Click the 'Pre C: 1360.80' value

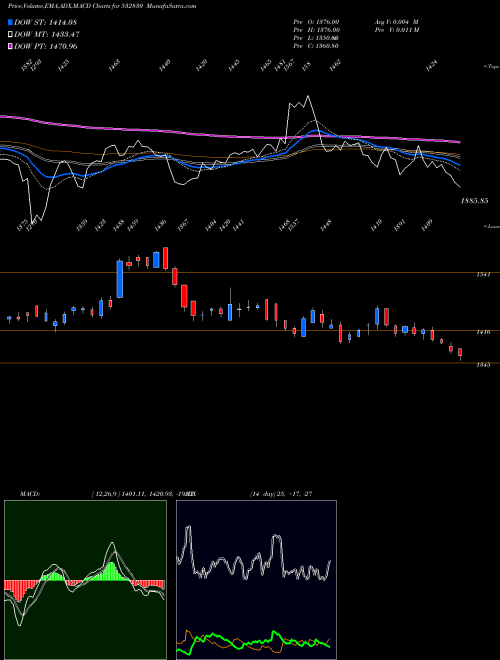click(x=316, y=46)
